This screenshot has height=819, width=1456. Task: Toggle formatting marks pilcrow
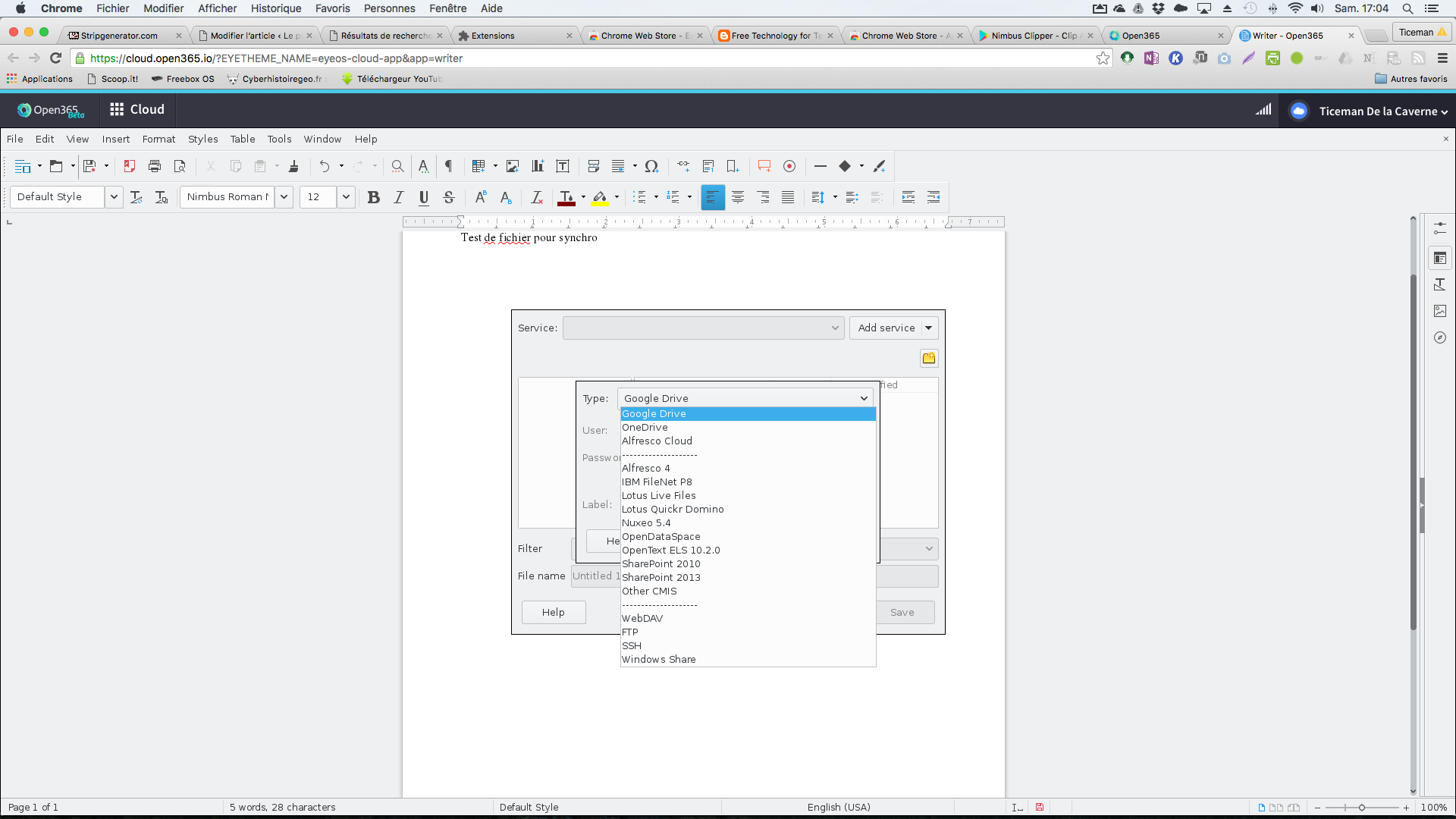pos(448,166)
